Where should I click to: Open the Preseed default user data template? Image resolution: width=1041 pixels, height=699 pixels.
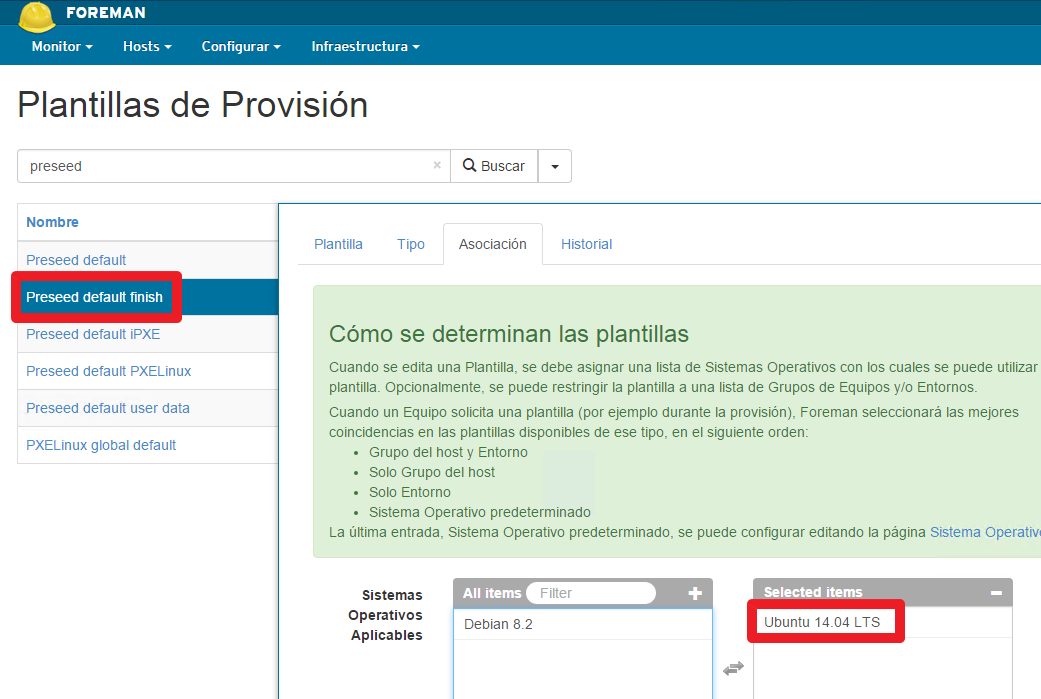(x=108, y=408)
